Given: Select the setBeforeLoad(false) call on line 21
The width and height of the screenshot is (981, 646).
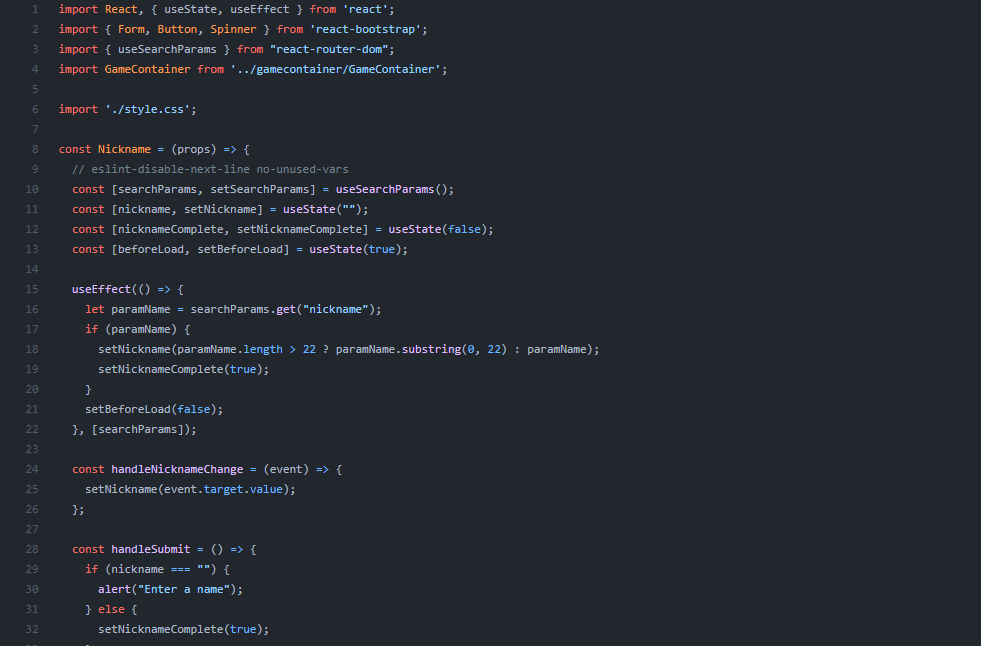Looking at the screenshot, I should (151, 408).
